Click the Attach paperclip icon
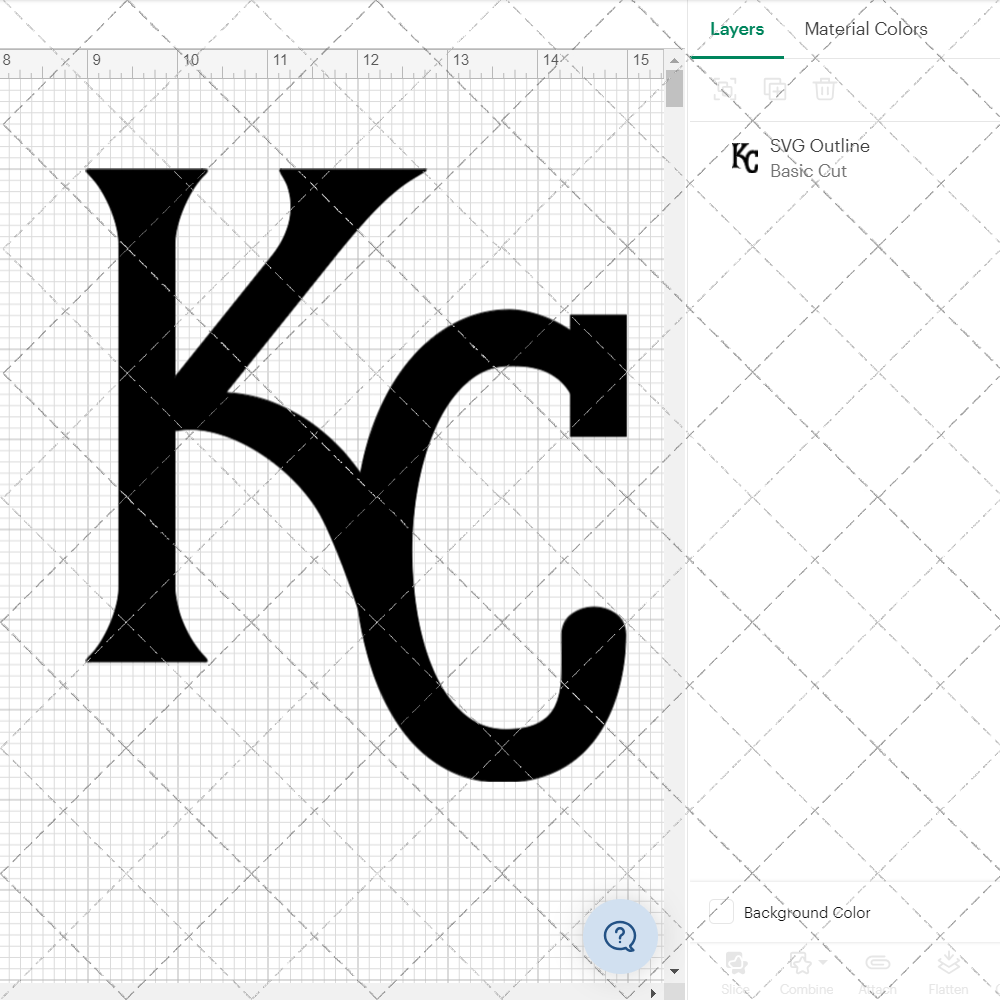This screenshot has height=1000, width=1000. click(x=878, y=962)
